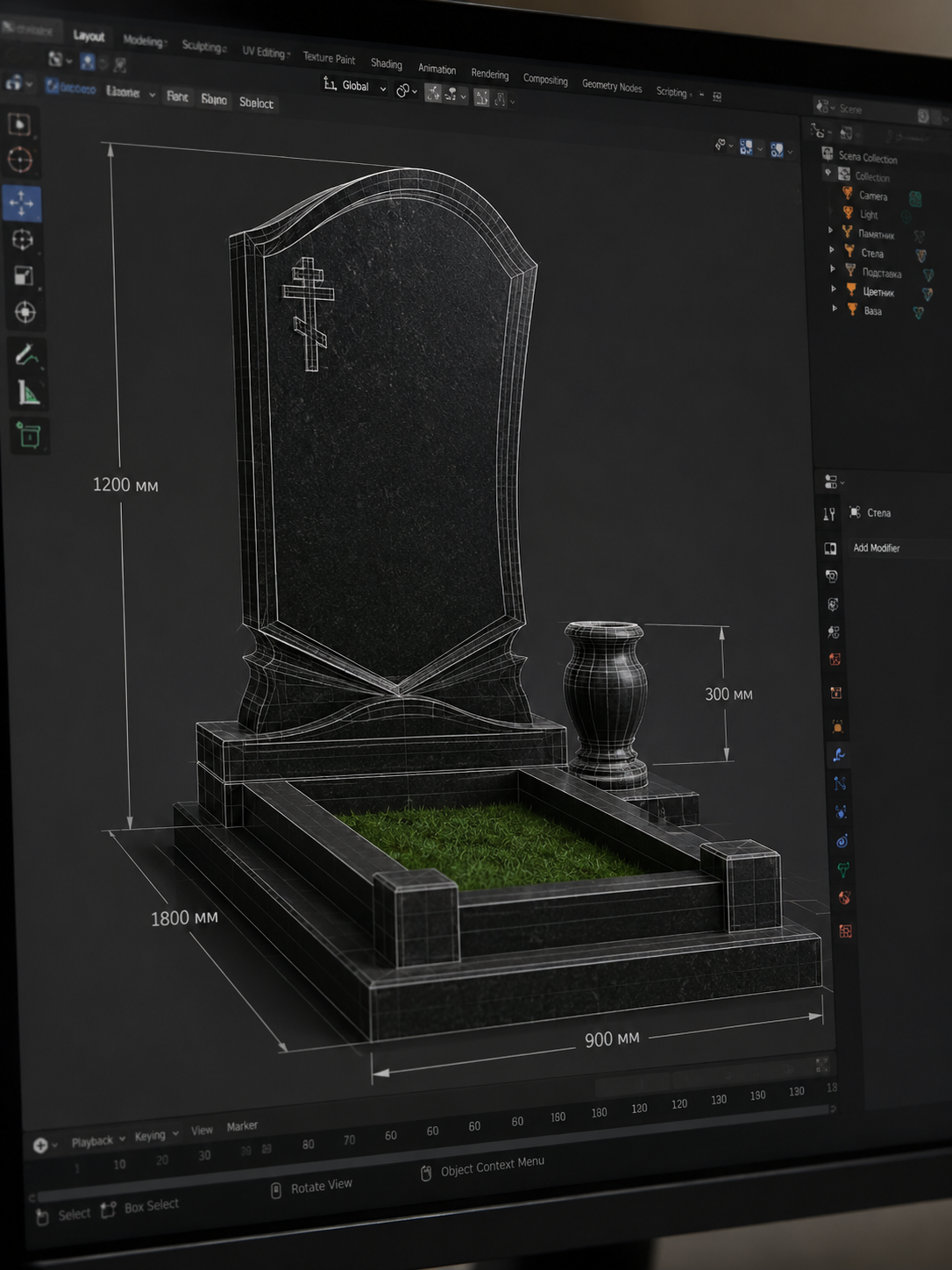Toggle the right-side icon on the Ваза row

tap(919, 313)
